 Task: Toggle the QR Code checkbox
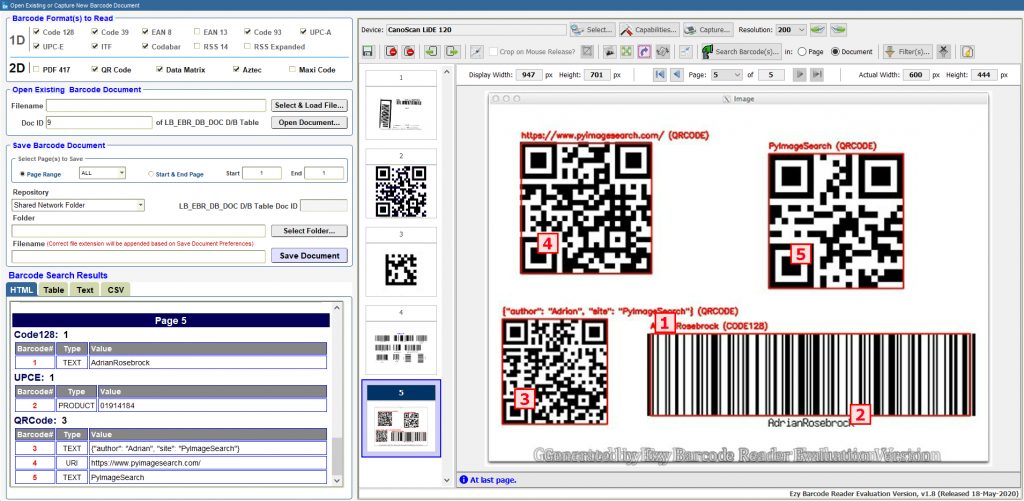pos(95,69)
